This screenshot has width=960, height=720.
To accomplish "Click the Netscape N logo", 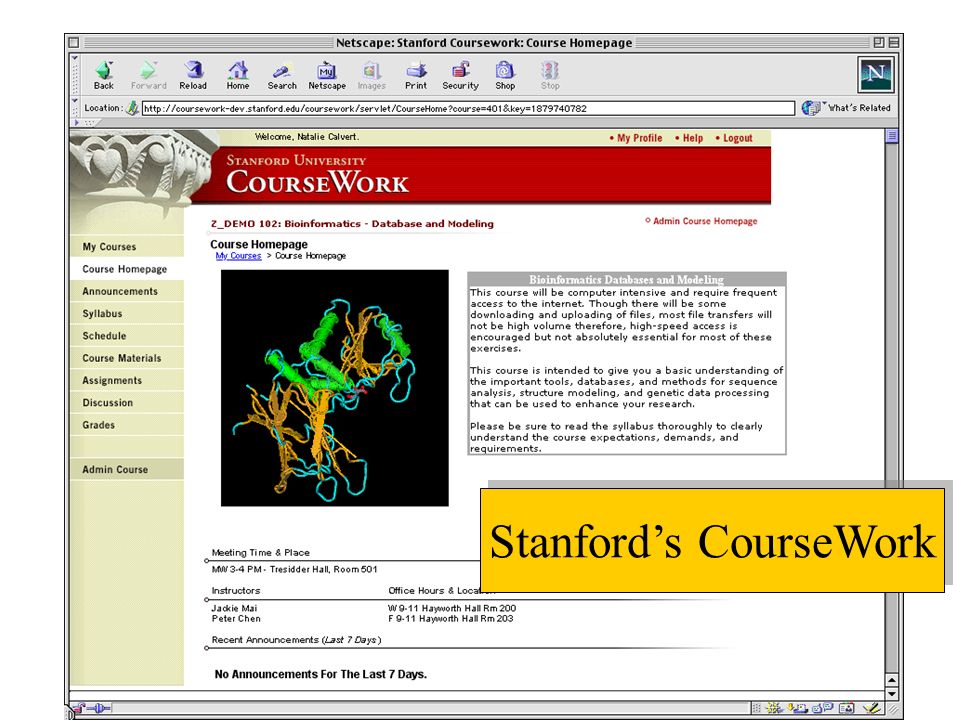I will [x=876, y=75].
